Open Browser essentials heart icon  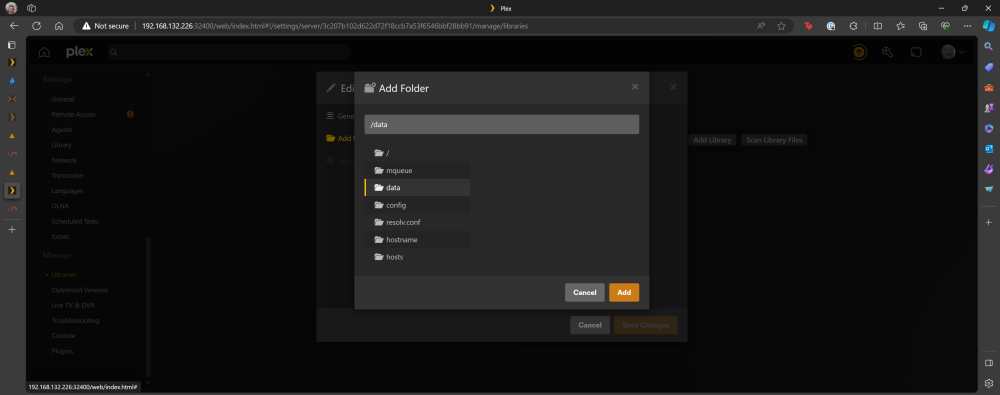946,26
